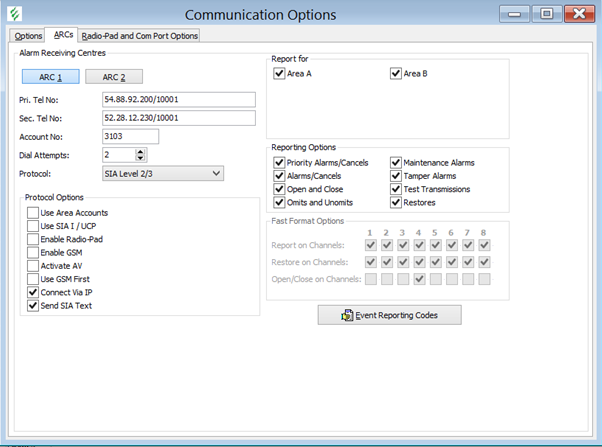The image size is (602, 447).
Task: Maximize the Communication Options window
Action: click(x=547, y=15)
